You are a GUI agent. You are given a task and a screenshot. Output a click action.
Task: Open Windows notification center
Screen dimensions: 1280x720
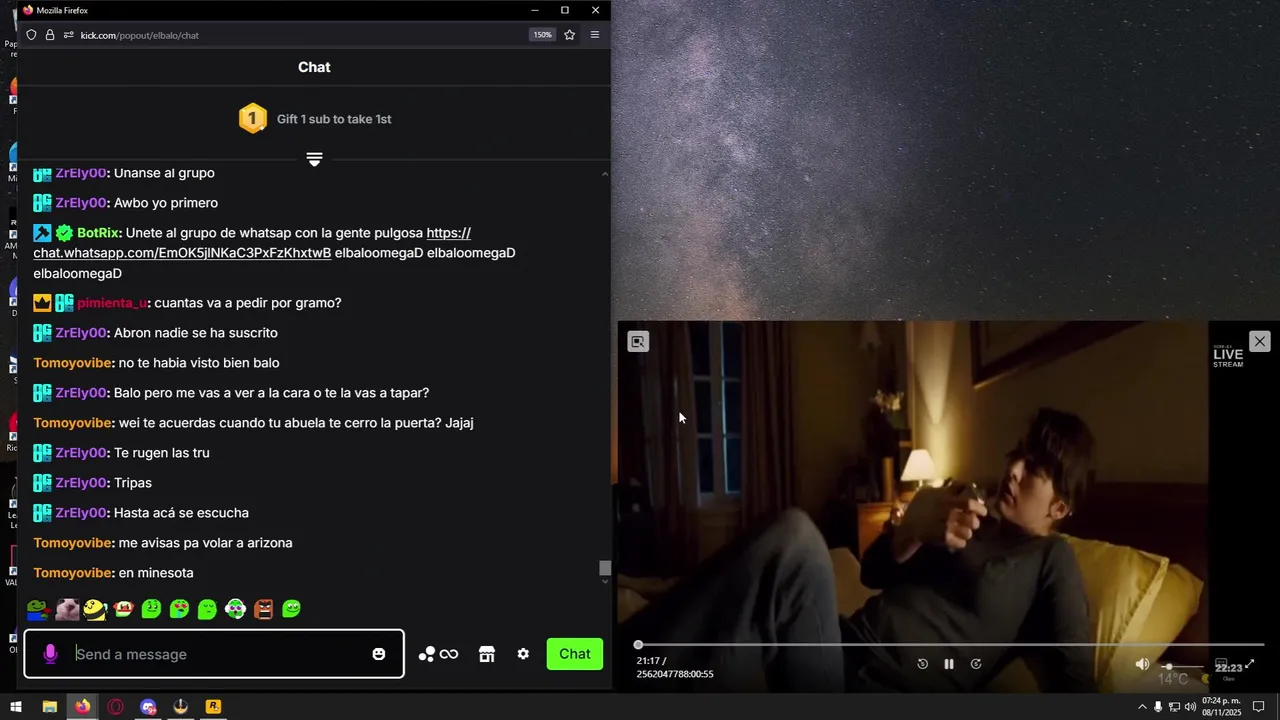click(1259, 707)
